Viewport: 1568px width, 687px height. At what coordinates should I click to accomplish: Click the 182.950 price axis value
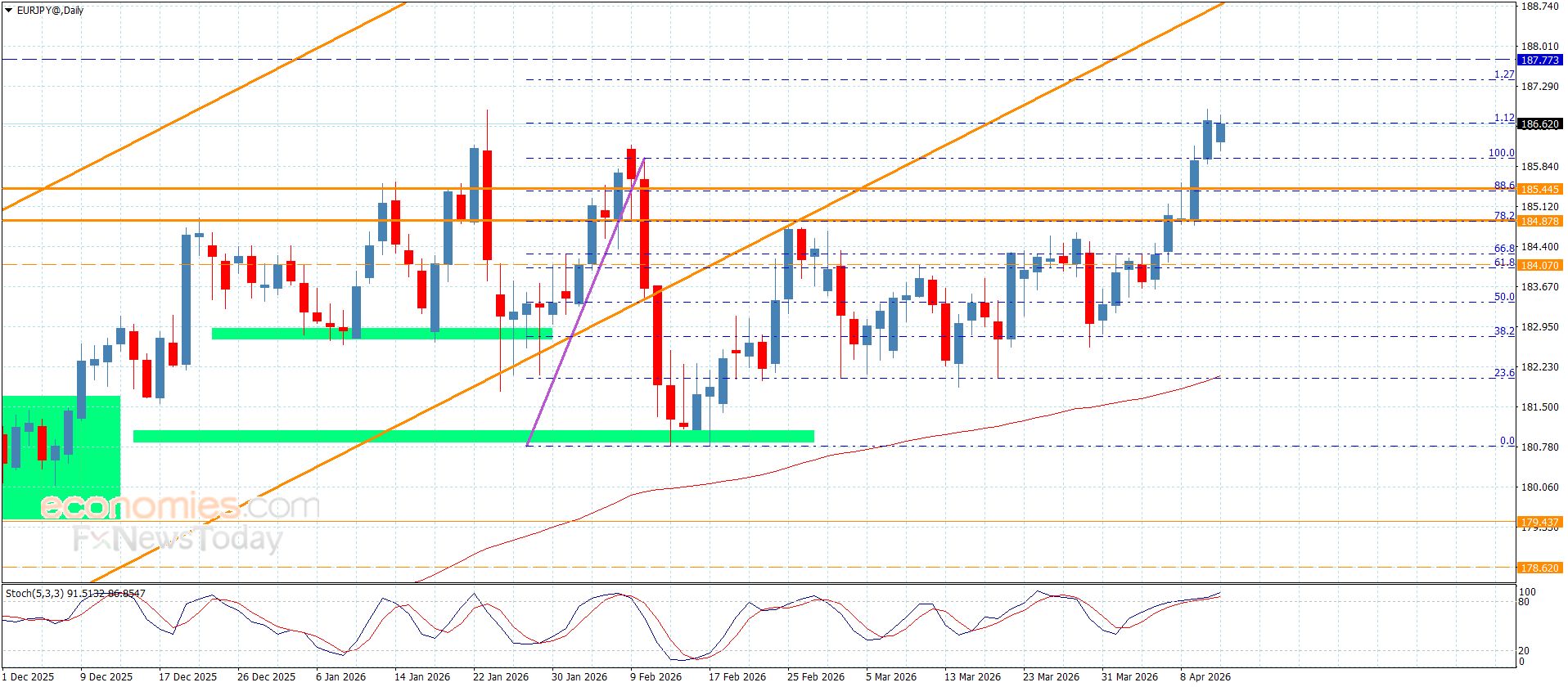tap(1539, 327)
